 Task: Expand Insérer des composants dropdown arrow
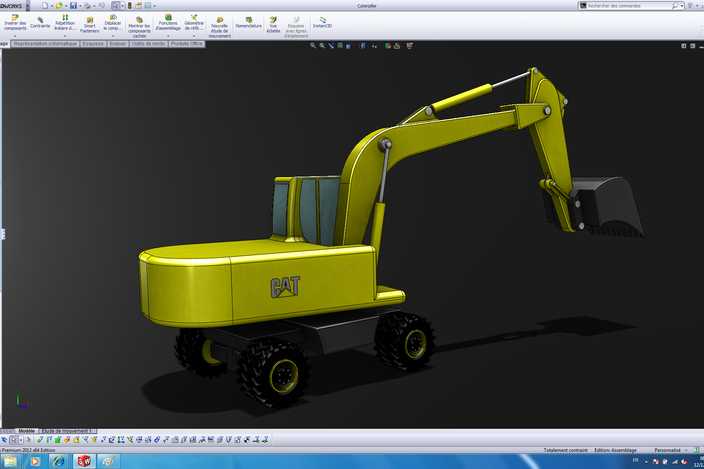coord(15,36)
